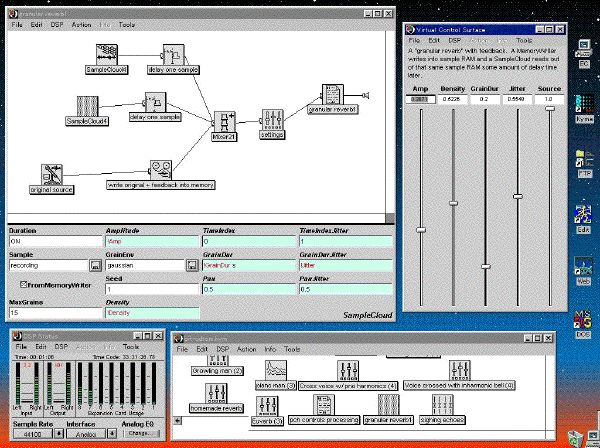The height and width of the screenshot is (448, 600).
Task: Click the Jitter fader handle
Action: pos(518,196)
